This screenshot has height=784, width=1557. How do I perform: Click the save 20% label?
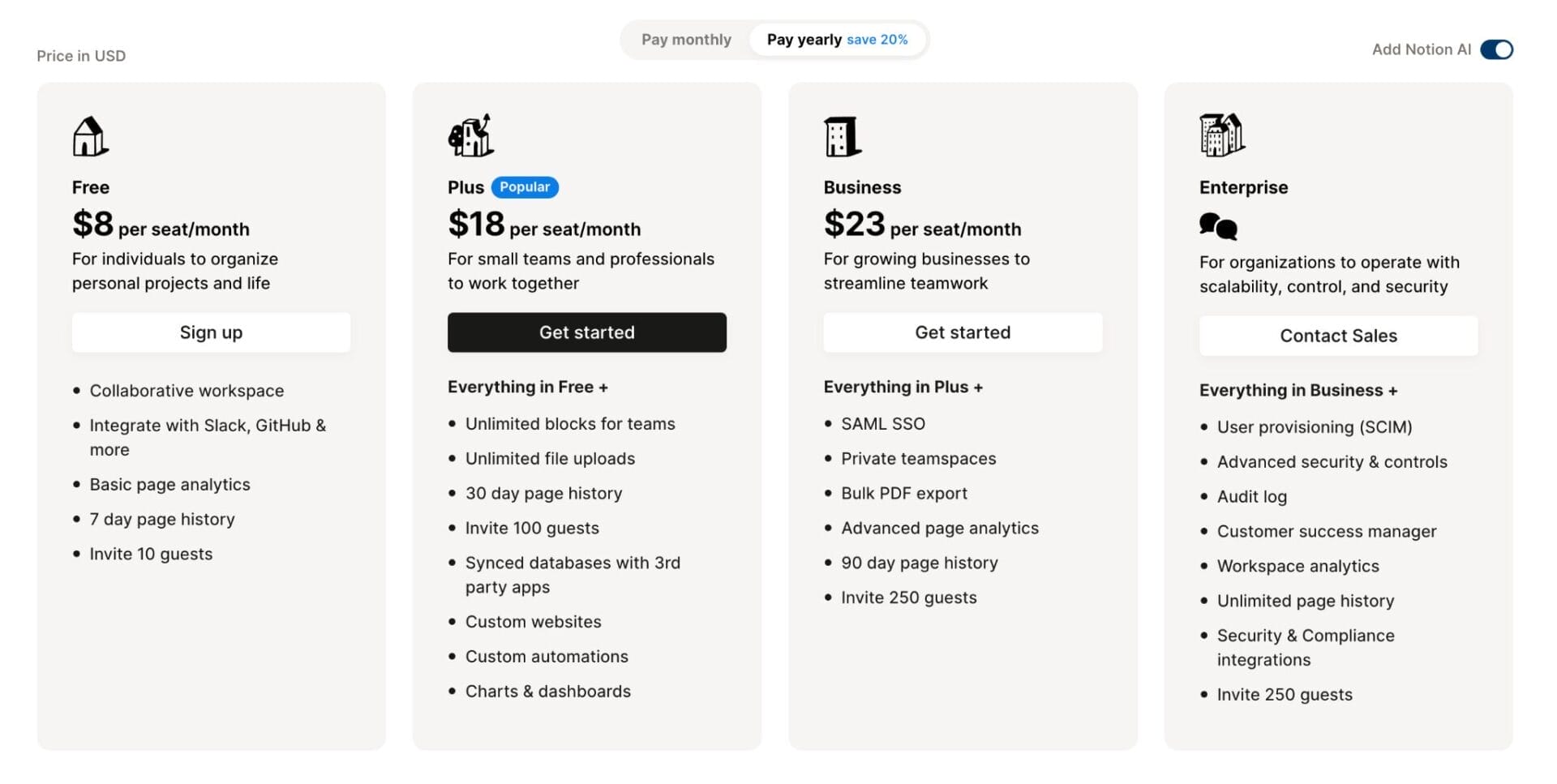tap(877, 39)
